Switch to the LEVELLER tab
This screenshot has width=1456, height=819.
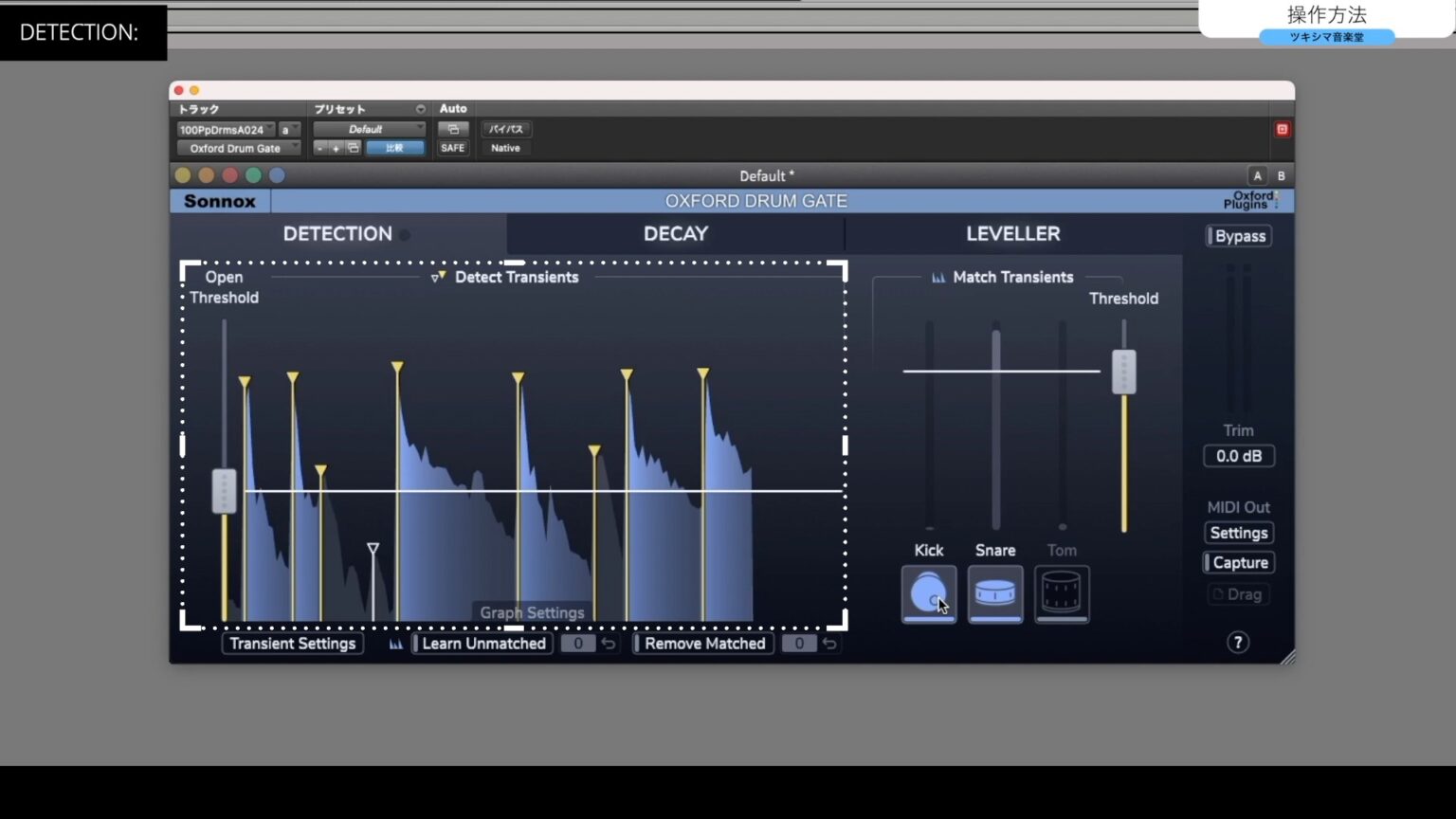coord(1012,233)
